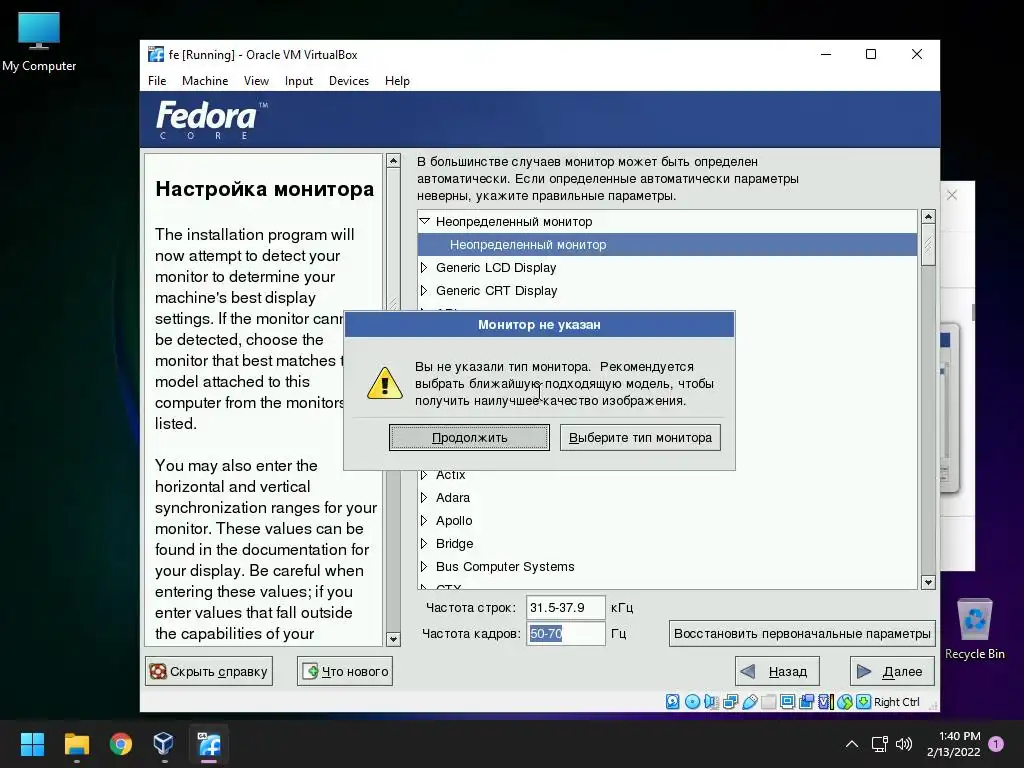Click the CPU virtualization status icon
This screenshot has width=1024, height=768.
tap(825, 701)
